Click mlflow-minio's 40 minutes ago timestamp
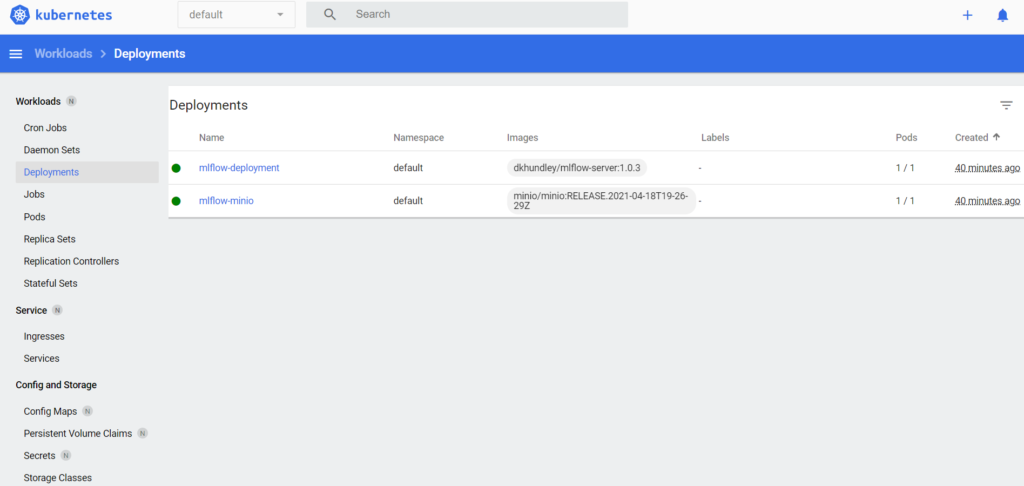 (x=987, y=201)
